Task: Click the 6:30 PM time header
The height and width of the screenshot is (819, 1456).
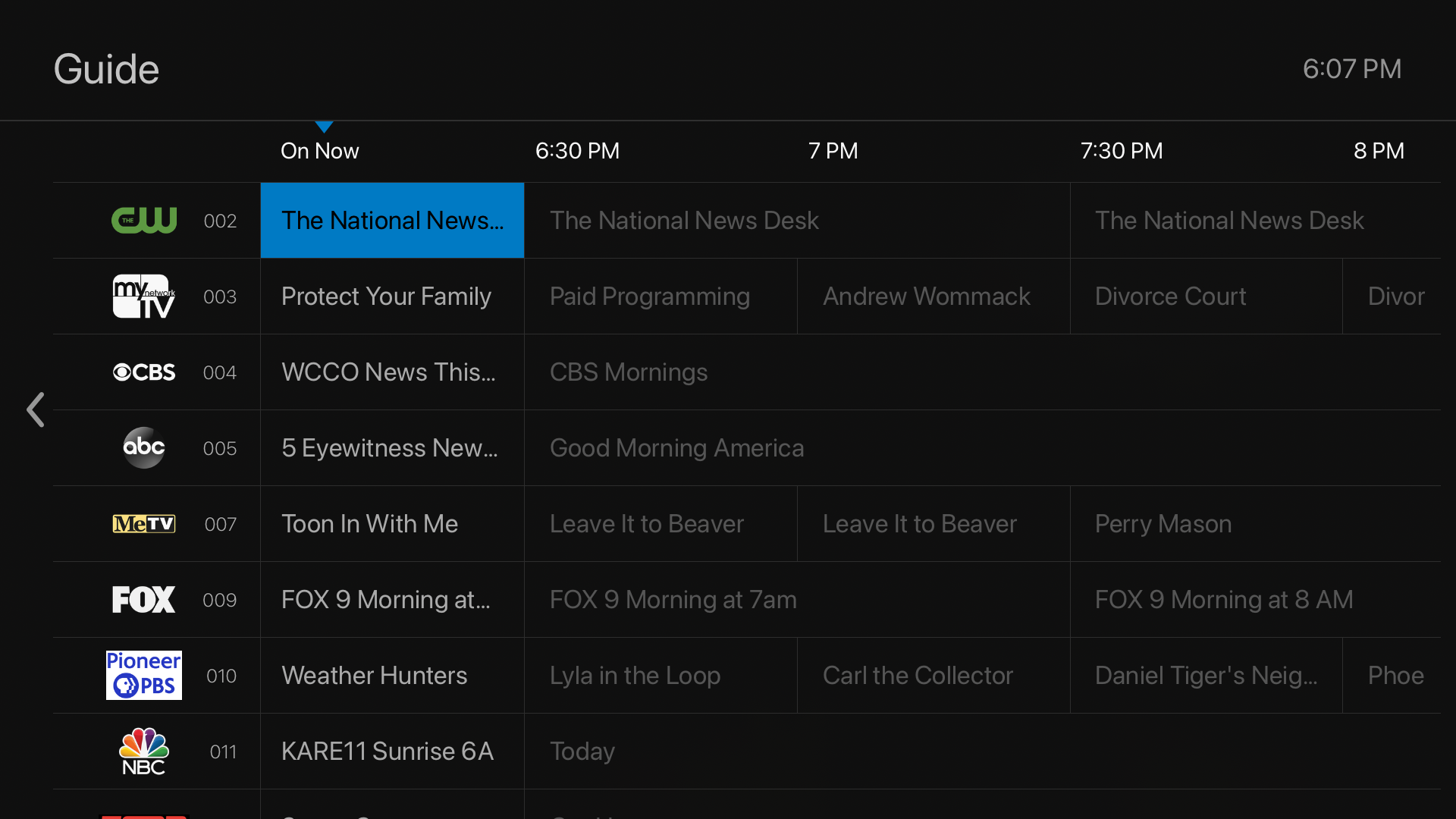Action: [x=577, y=151]
